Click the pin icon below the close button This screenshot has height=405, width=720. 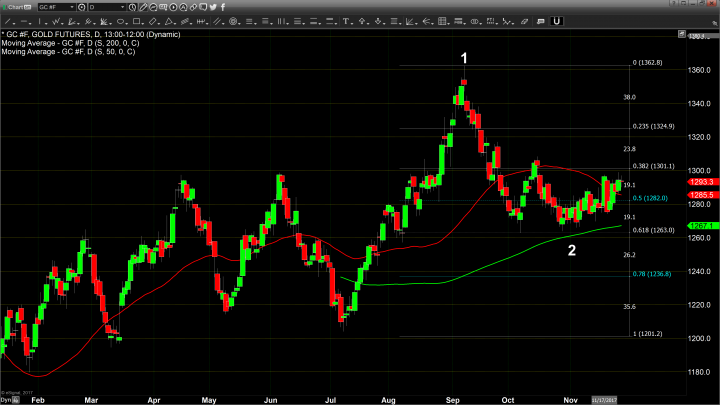pyautogui.click(x=714, y=23)
